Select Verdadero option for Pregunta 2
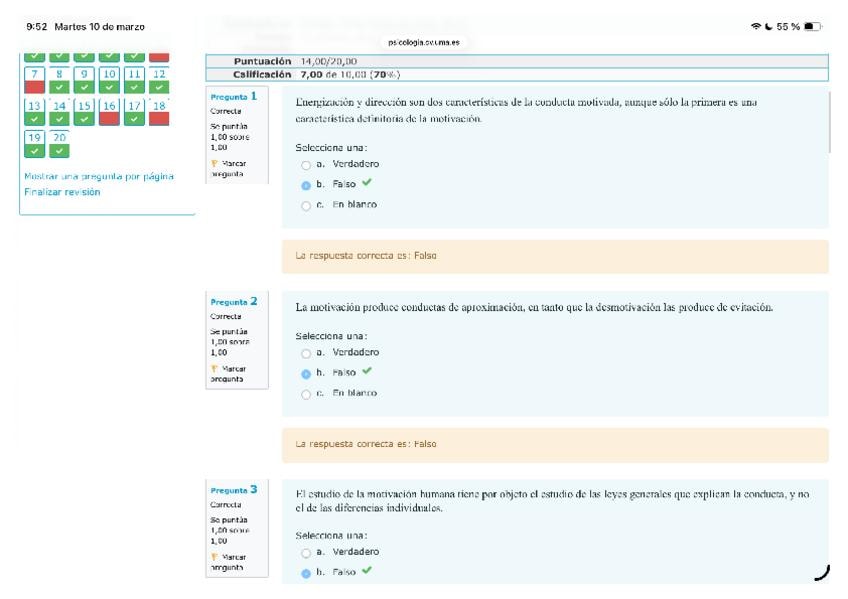This screenshot has height=599, width=848. pos(306,354)
